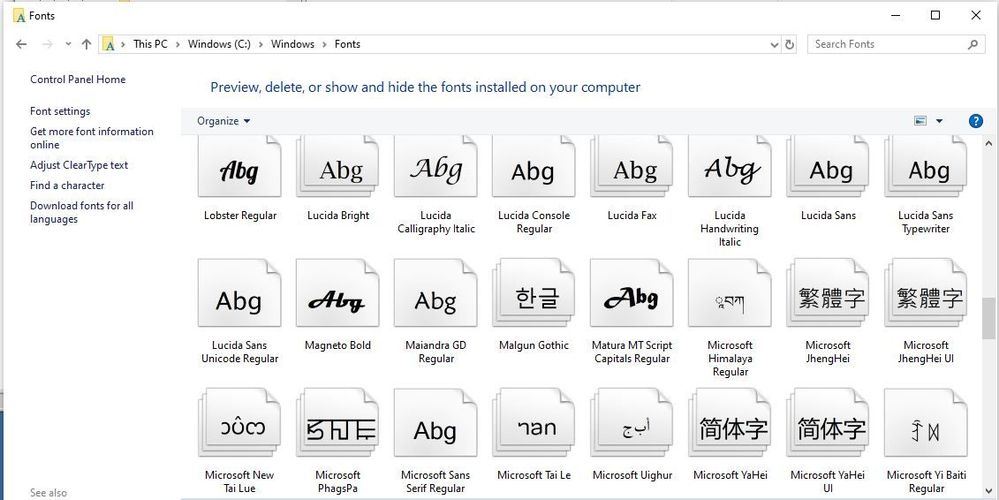Image resolution: width=999 pixels, height=500 pixels.
Task: Select Lucida Sans Unicode Regular icon
Action: tap(240, 293)
